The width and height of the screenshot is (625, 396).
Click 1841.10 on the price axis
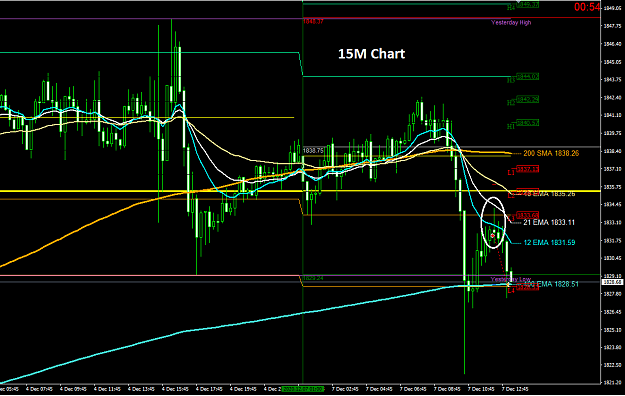point(613,115)
